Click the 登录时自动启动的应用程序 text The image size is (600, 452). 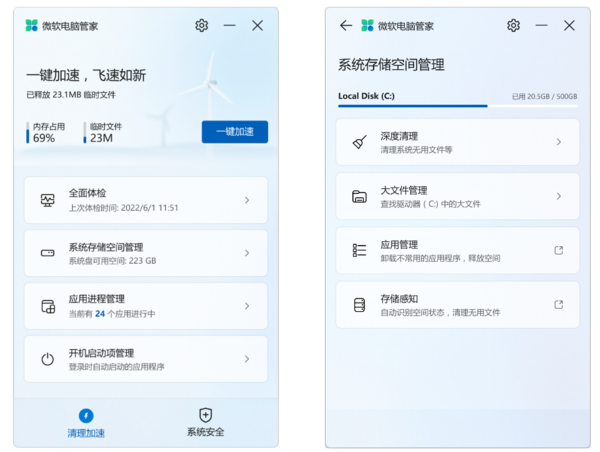pos(117,367)
